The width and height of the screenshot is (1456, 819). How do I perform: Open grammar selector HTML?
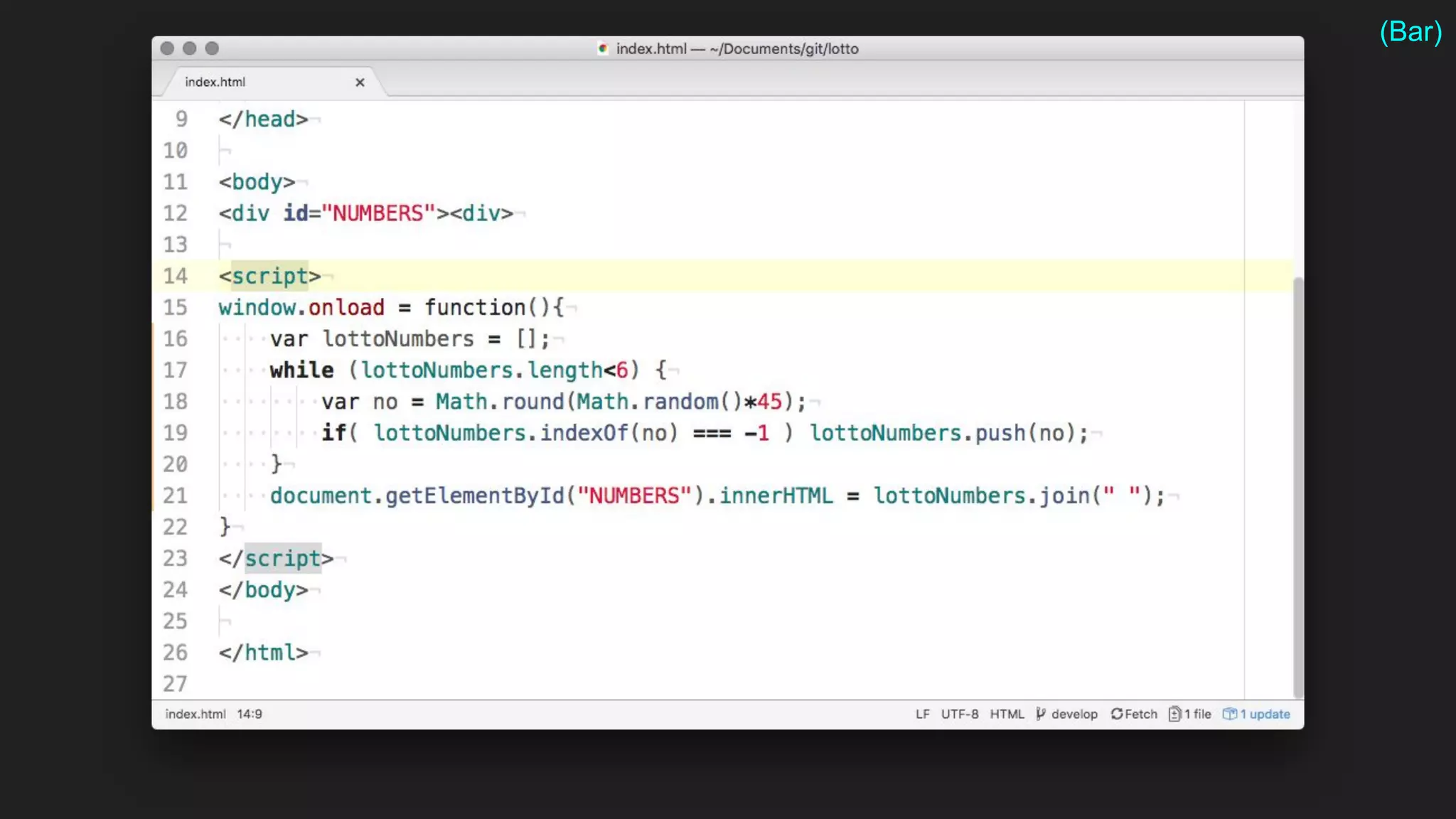pyautogui.click(x=1007, y=714)
